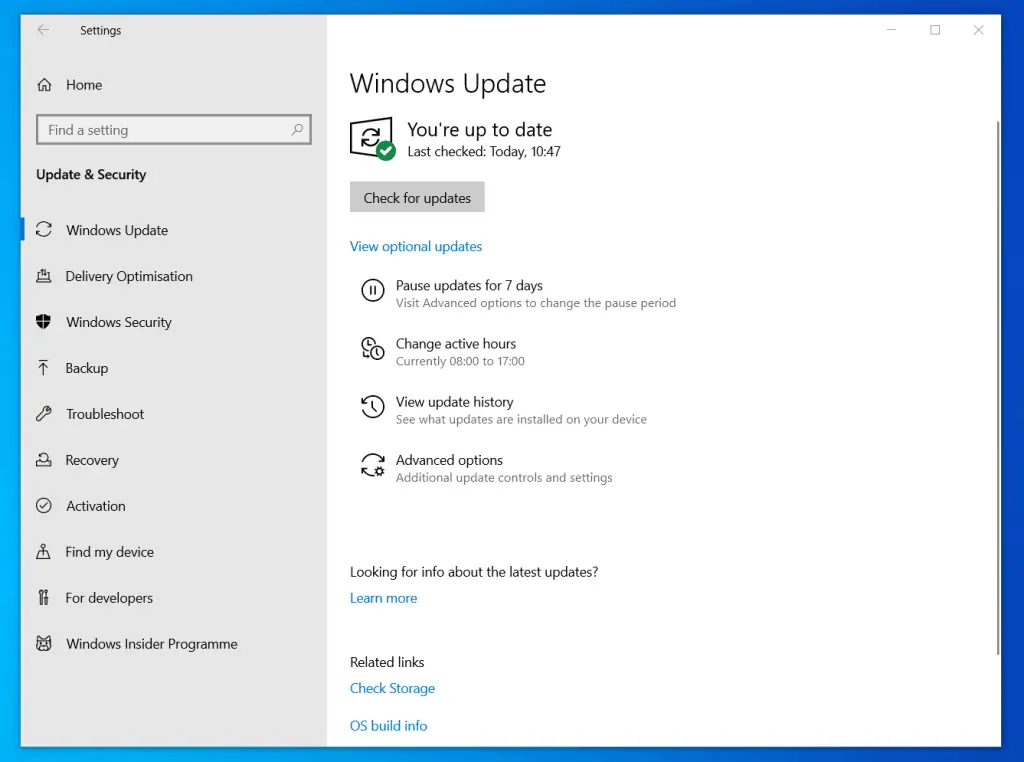
Task: Click Pause updates for 7 days
Action: [x=469, y=285]
